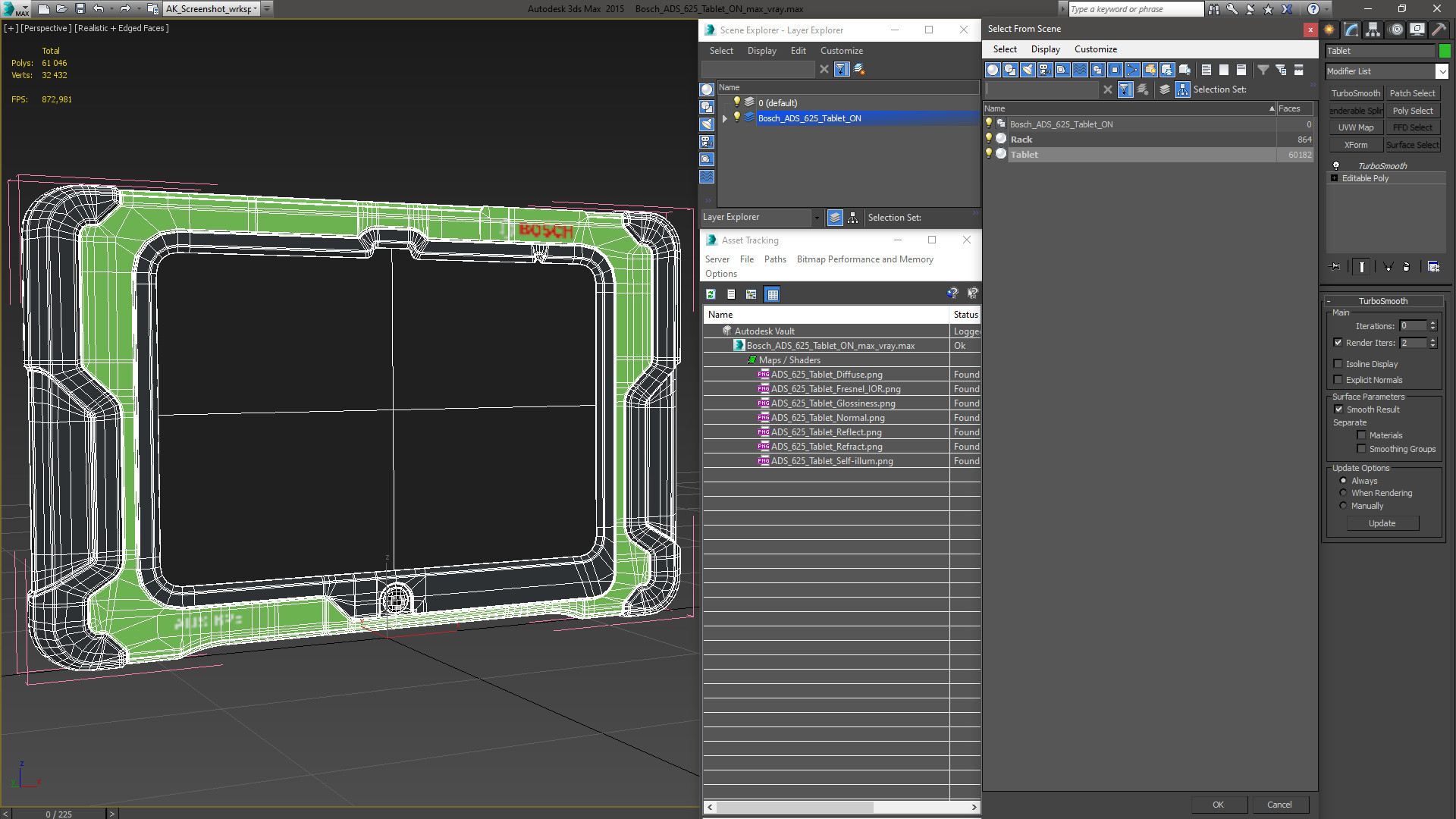Click the Open File folder icon

point(62,9)
